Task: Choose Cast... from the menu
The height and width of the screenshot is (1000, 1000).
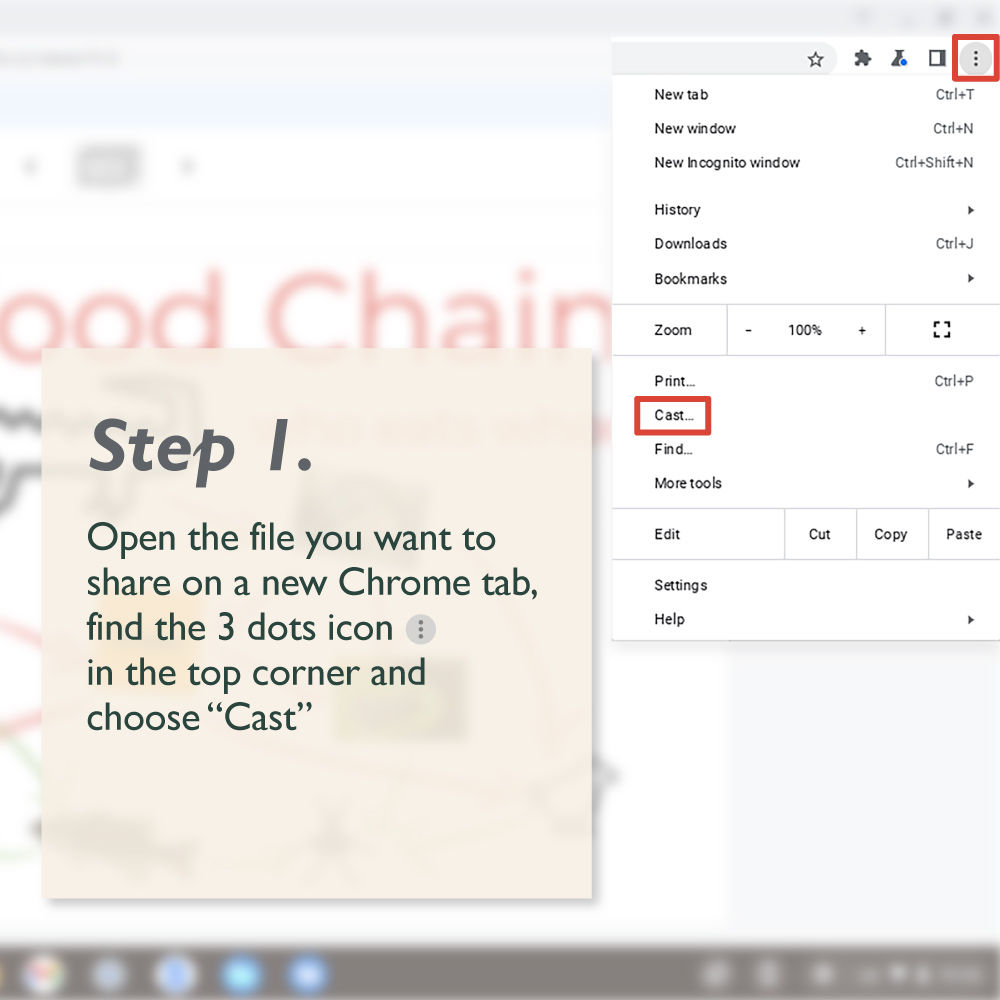Action: pos(805,415)
